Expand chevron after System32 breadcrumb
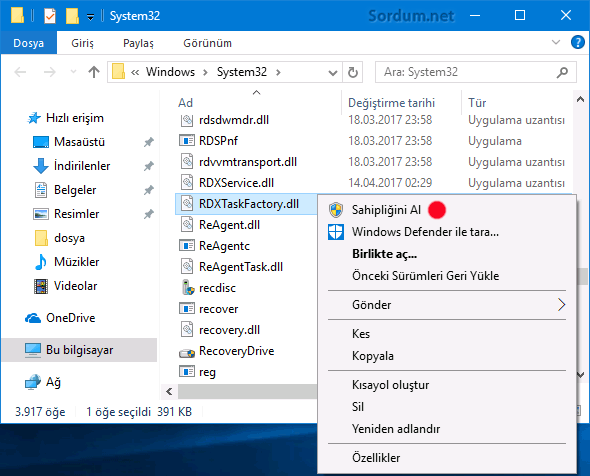The height and width of the screenshot is (476, 590). (278, 72)
